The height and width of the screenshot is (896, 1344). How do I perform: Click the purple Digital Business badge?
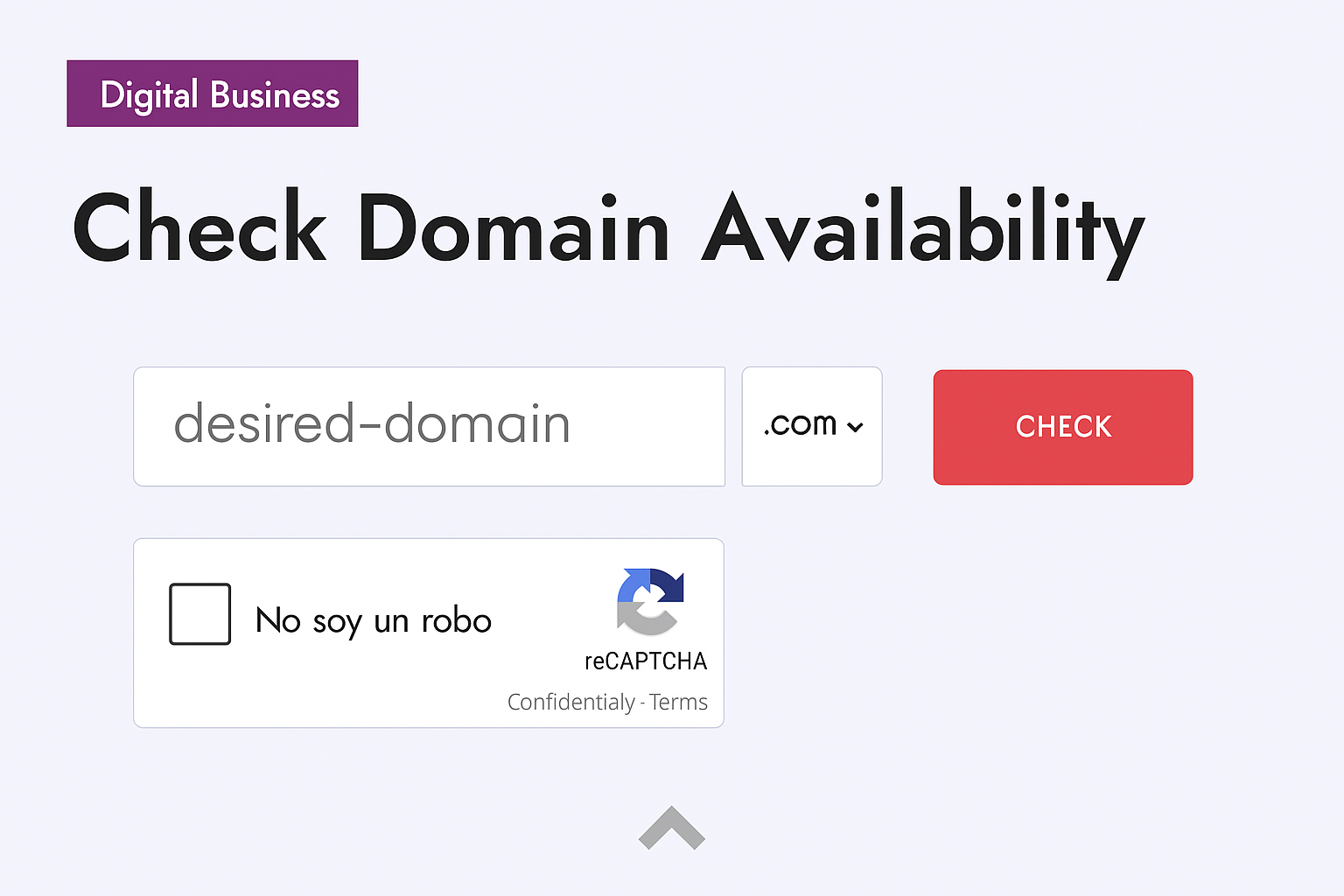[213, 94]
